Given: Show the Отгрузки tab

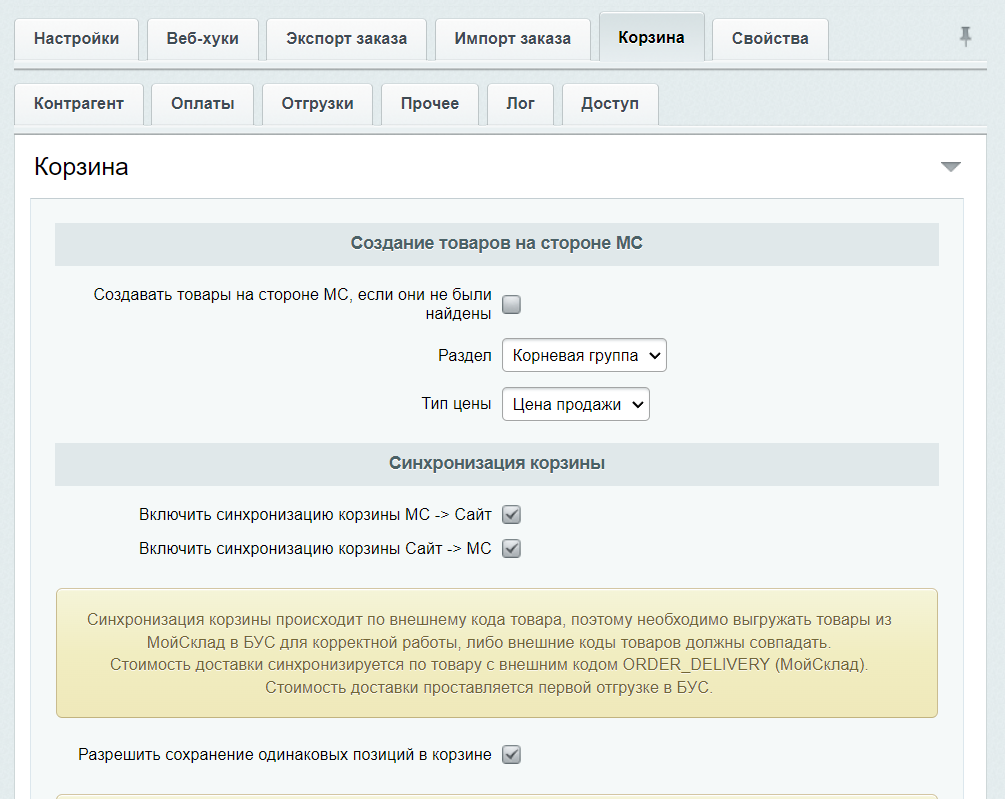Looking at the screenshot, I should click(317, 103).
